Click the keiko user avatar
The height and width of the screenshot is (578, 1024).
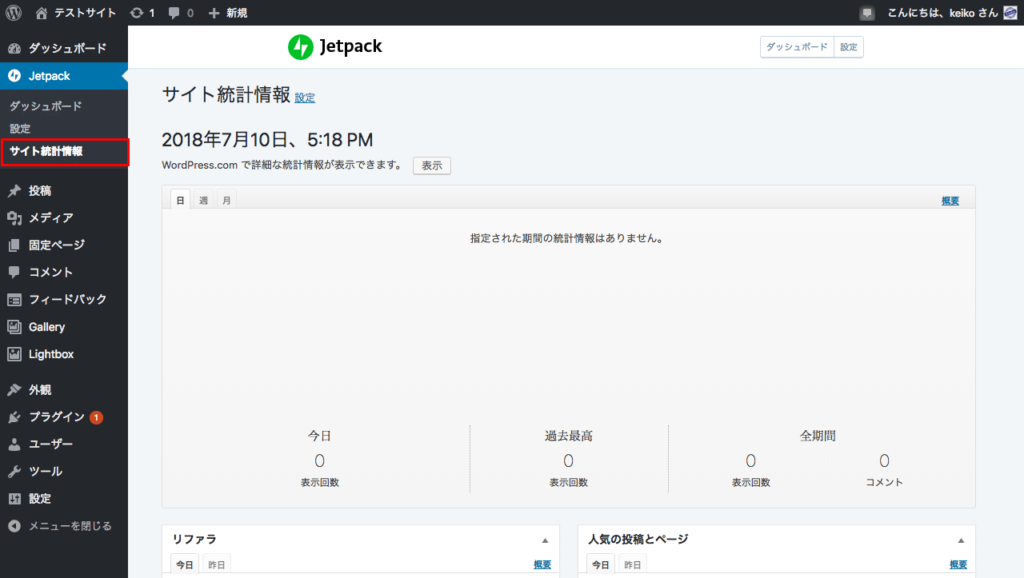pos(1010,12)
